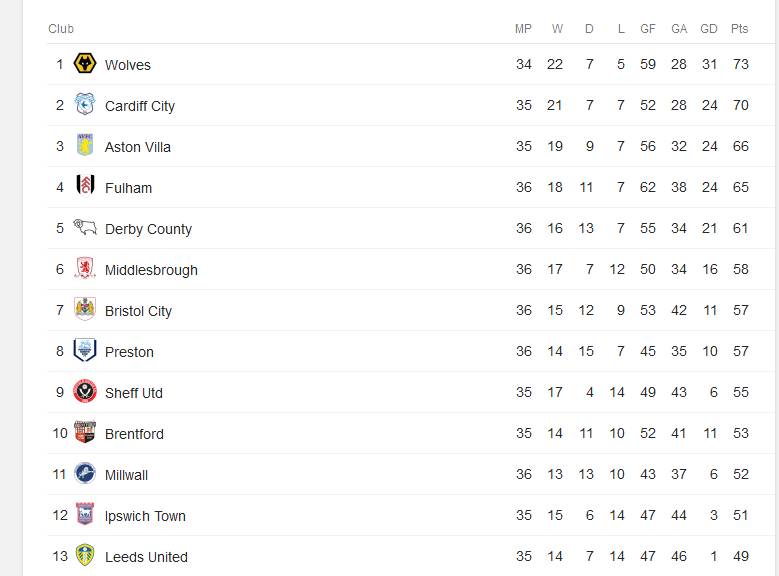Open the Wolves team name link
The image size is (779, 576).
[x=128, y=65]
